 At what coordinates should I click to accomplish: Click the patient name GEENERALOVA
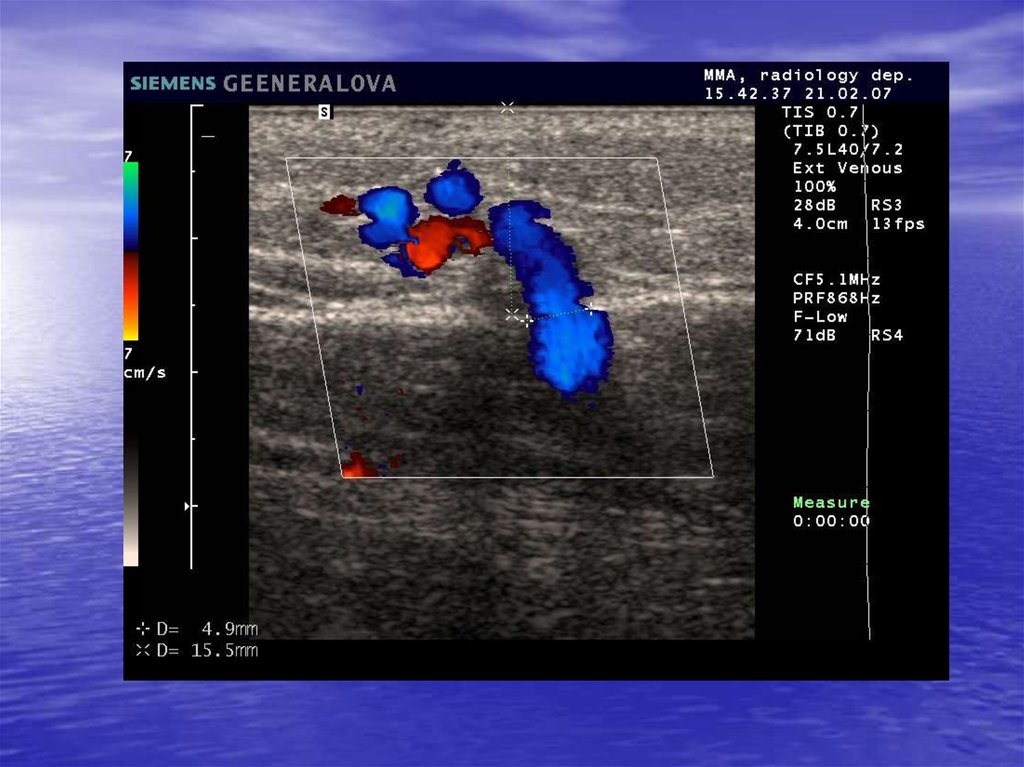pyautogui.click(x=309, y=84)
